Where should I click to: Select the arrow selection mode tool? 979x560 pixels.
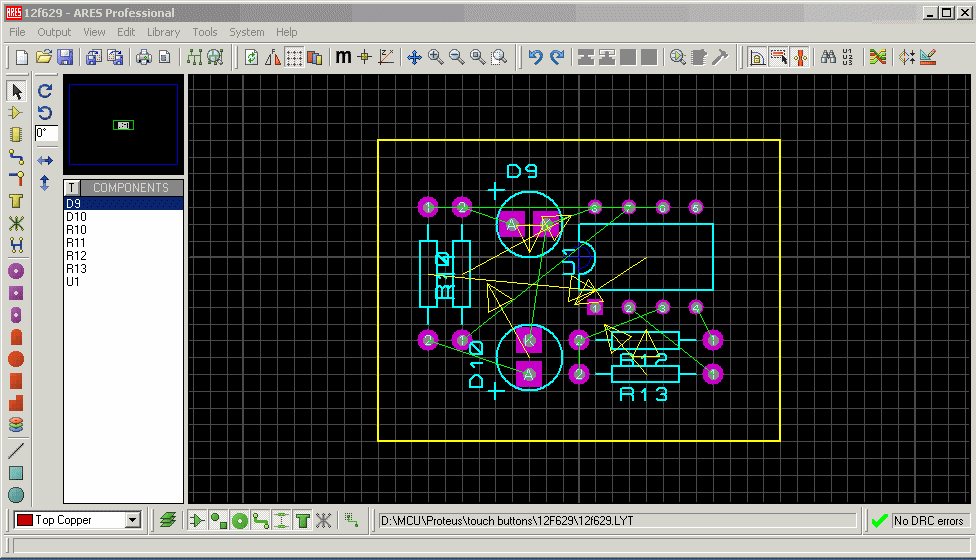tap(16, 91)
